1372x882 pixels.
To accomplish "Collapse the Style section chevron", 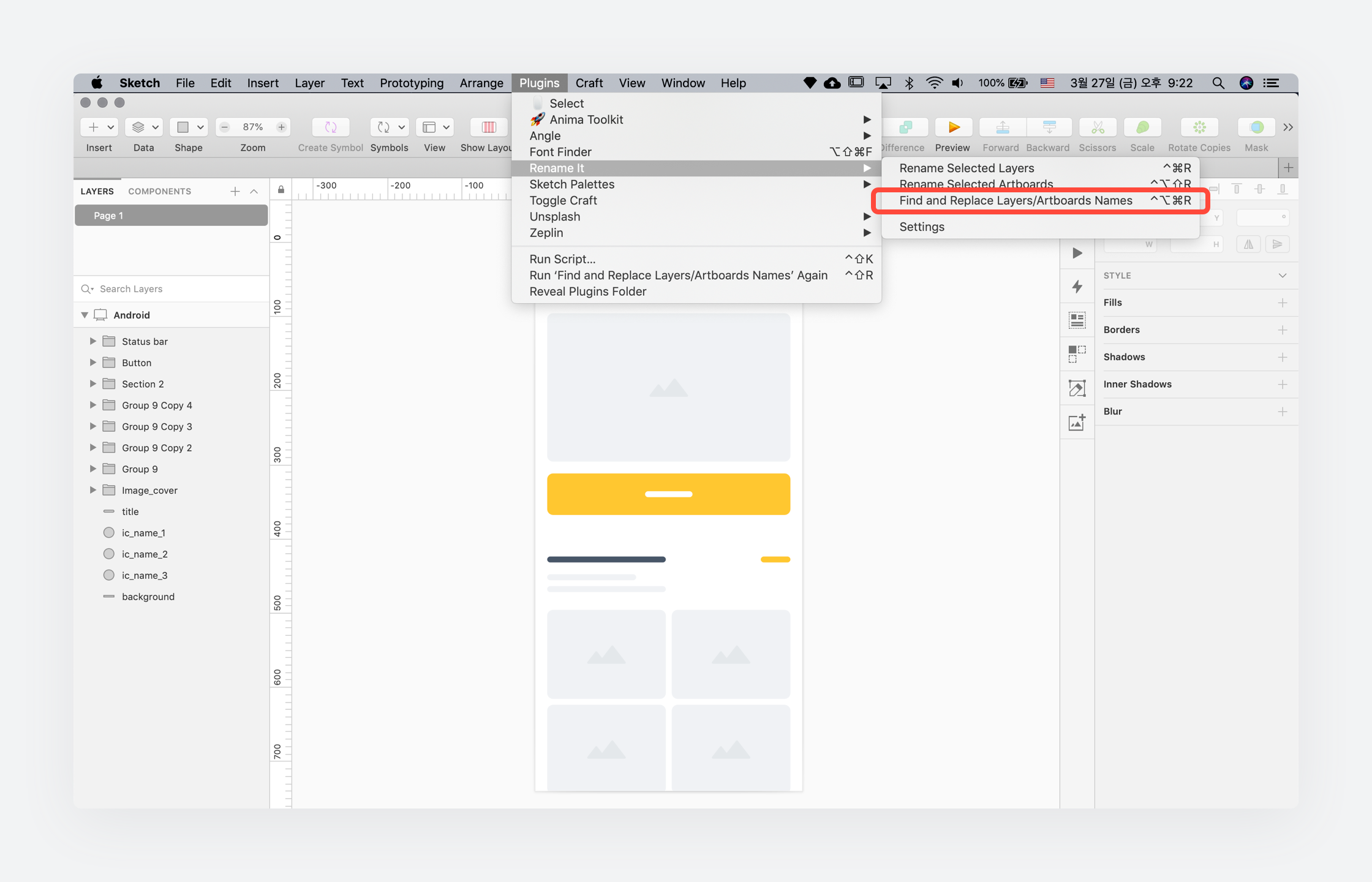I will coord(1283,276).
